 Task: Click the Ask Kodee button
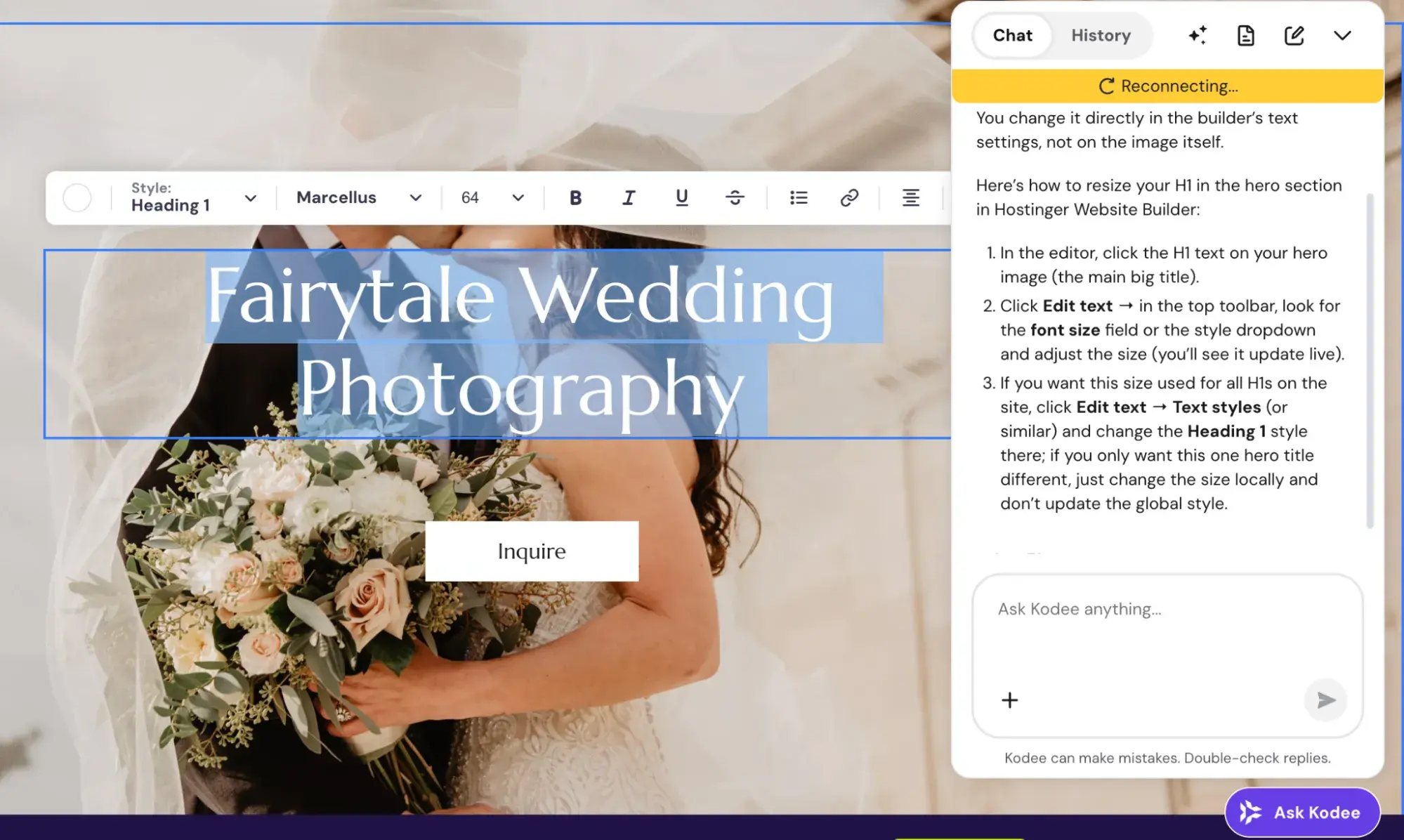(1301, 813)
